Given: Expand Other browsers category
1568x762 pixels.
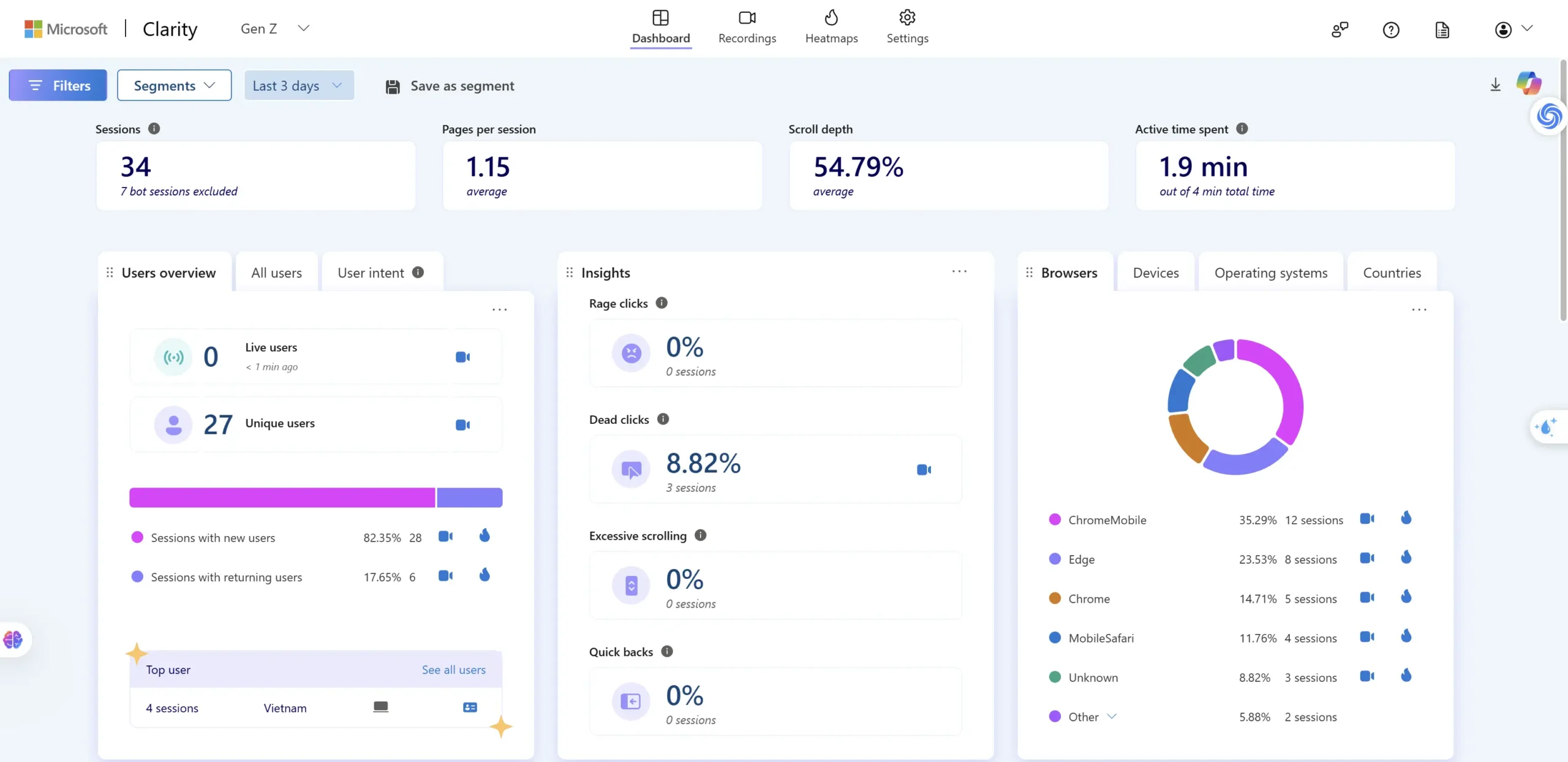Looking at the screenshot, I should click(1113, 717).
